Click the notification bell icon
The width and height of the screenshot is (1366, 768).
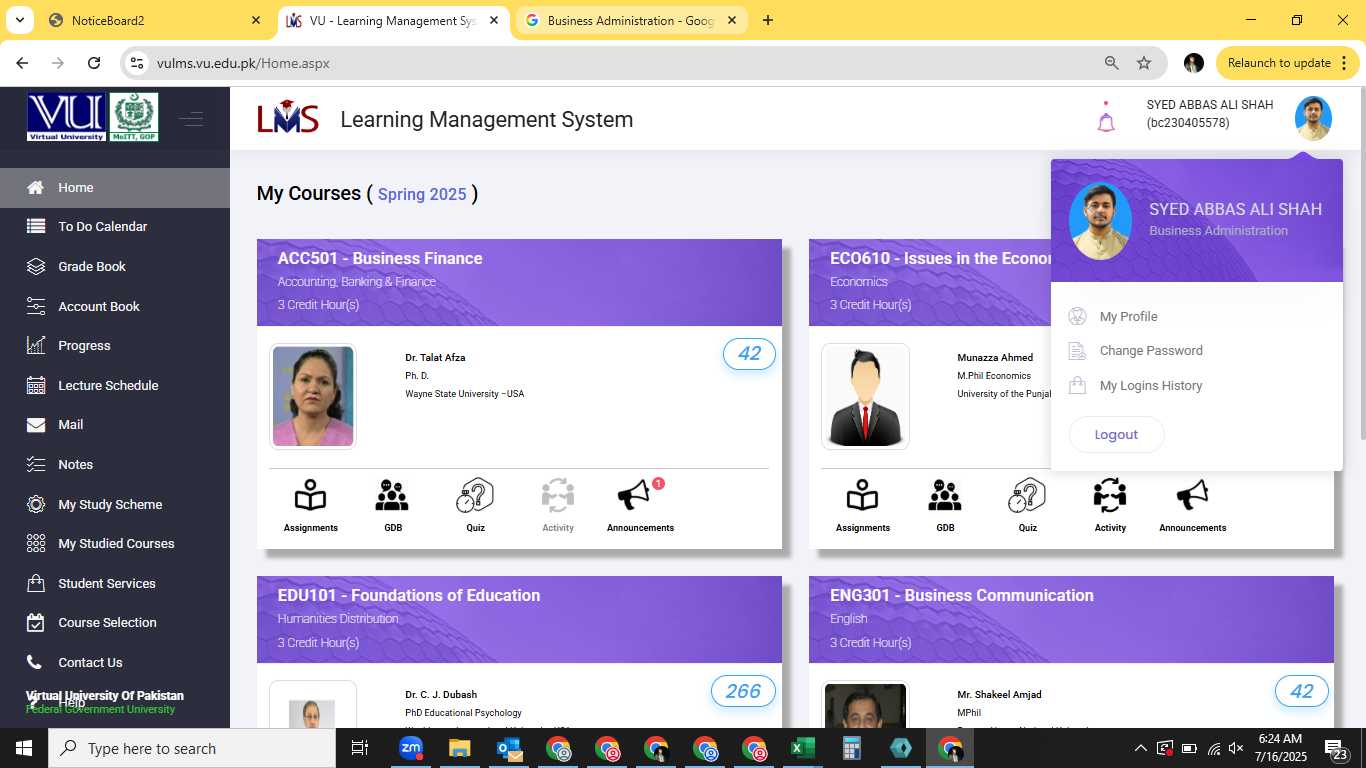click(1106, 119)
